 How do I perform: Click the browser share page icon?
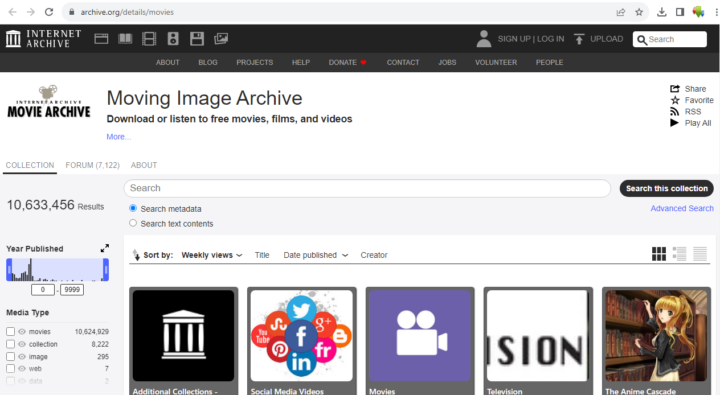click(621, 12)
